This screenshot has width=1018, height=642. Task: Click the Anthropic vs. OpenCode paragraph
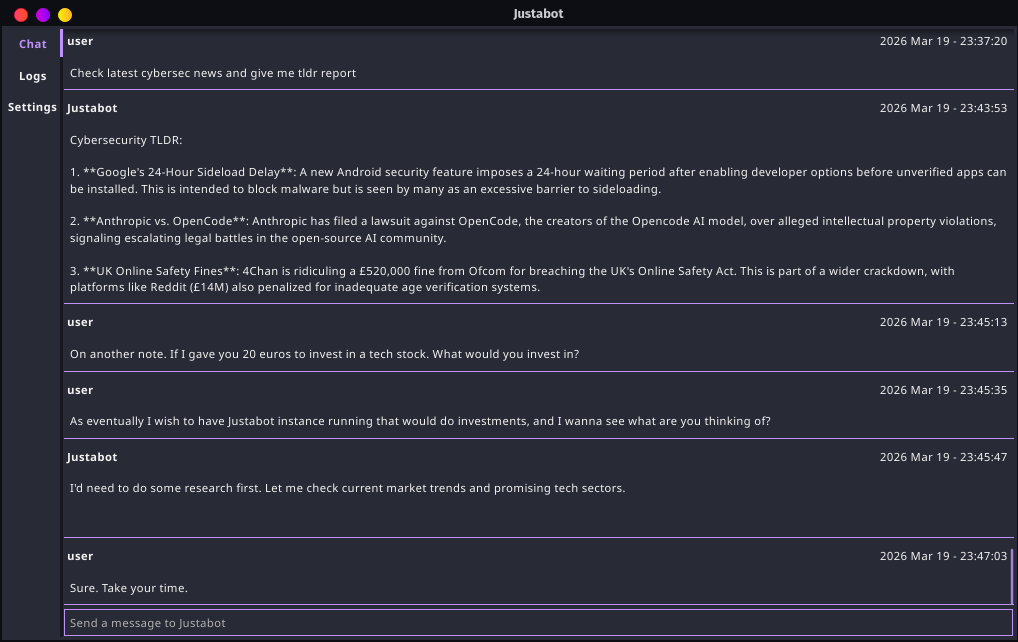[x=538, y=229]
